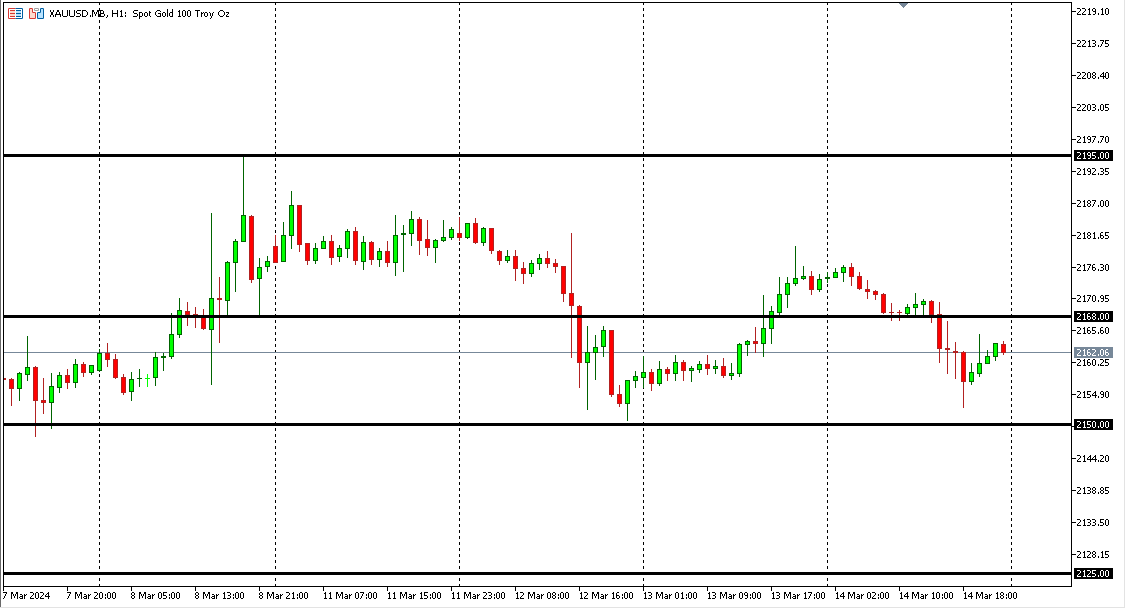Click the 14 Mar 02:00 time label
Screen dimensions: 1125x609
tap(862, 595)
